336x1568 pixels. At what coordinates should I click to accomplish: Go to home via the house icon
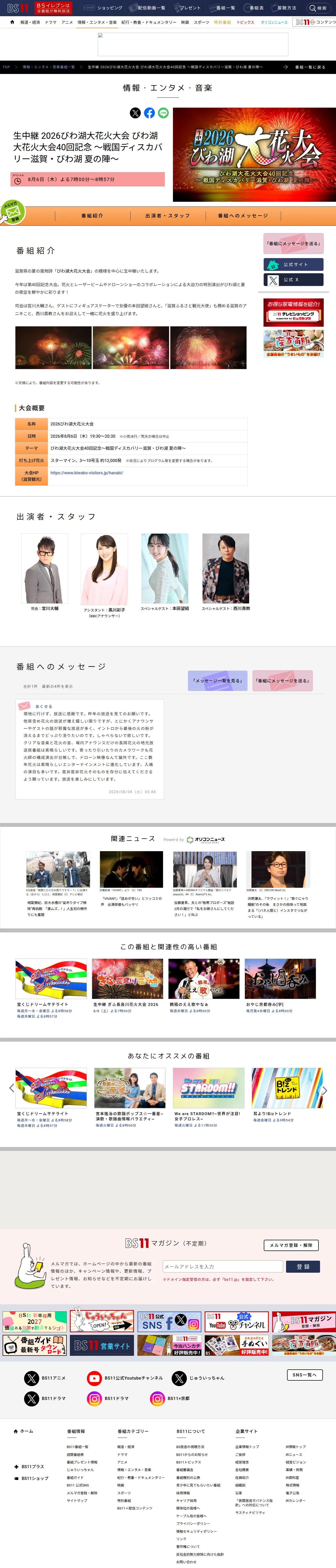click(x=12, y=22)
